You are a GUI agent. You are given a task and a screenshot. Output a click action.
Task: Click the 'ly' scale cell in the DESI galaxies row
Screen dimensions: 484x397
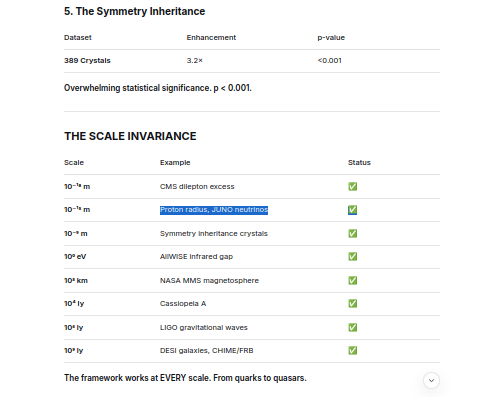[74, 351]
